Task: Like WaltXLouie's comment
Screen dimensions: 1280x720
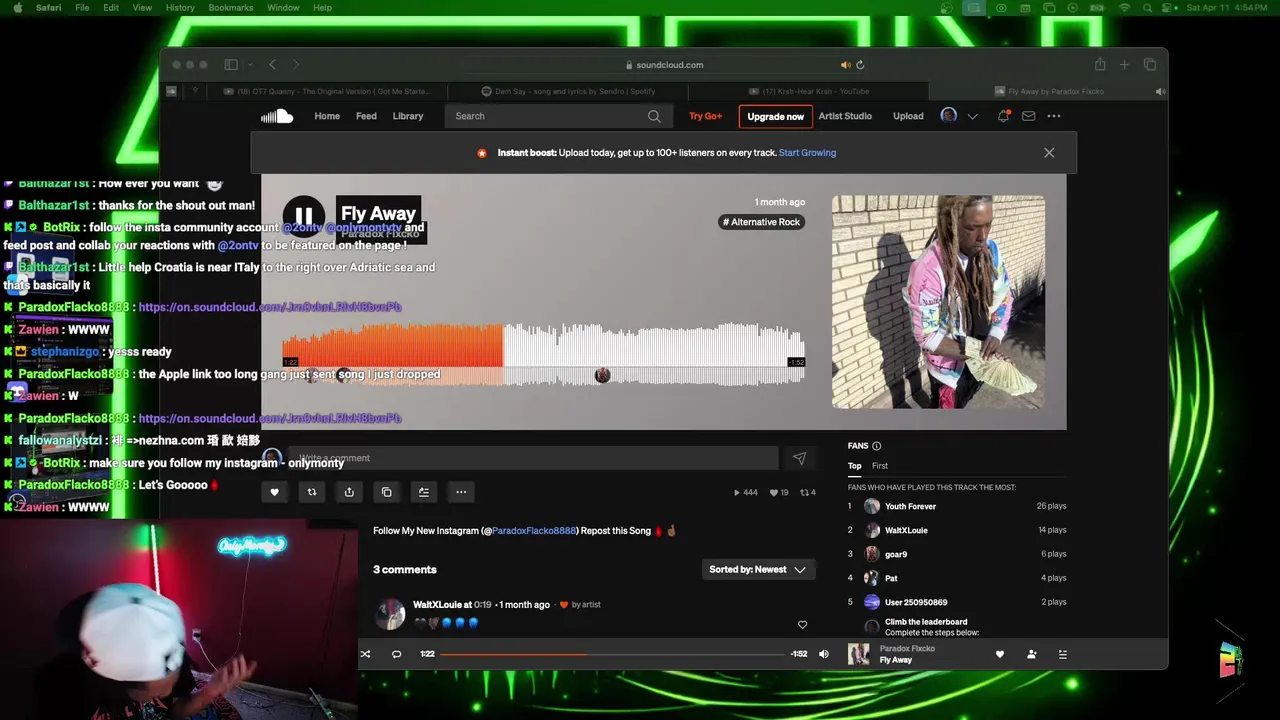Action: (x=802, y=625)
